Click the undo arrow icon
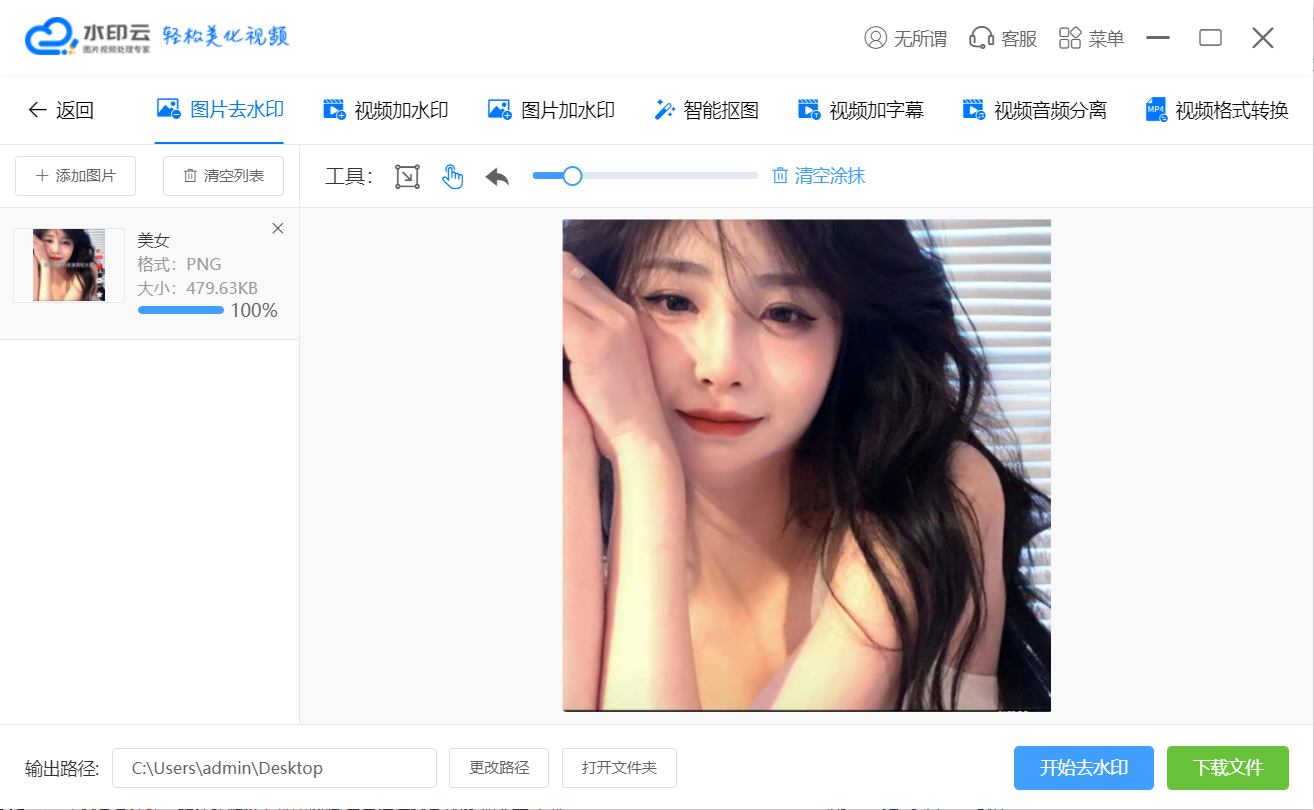The image size is (1314, 810). [x=497, y=177]
